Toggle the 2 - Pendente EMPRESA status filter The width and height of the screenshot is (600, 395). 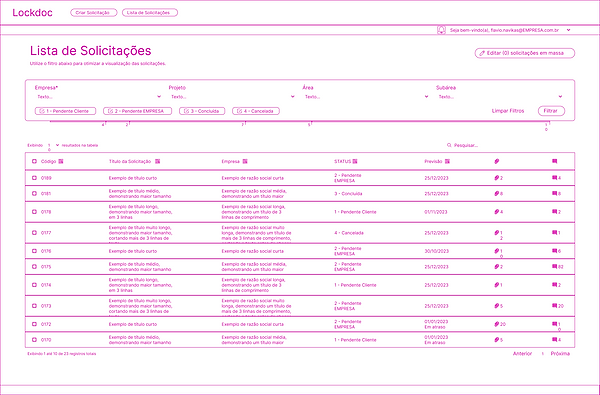137,111
